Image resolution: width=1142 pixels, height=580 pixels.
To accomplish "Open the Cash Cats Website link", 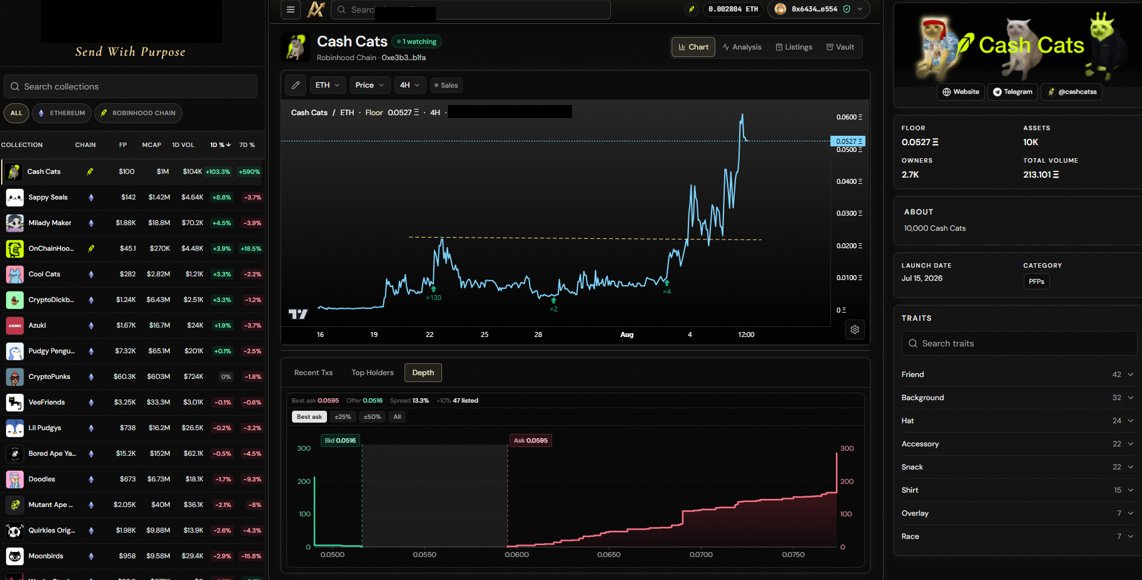I will (961, 92).
